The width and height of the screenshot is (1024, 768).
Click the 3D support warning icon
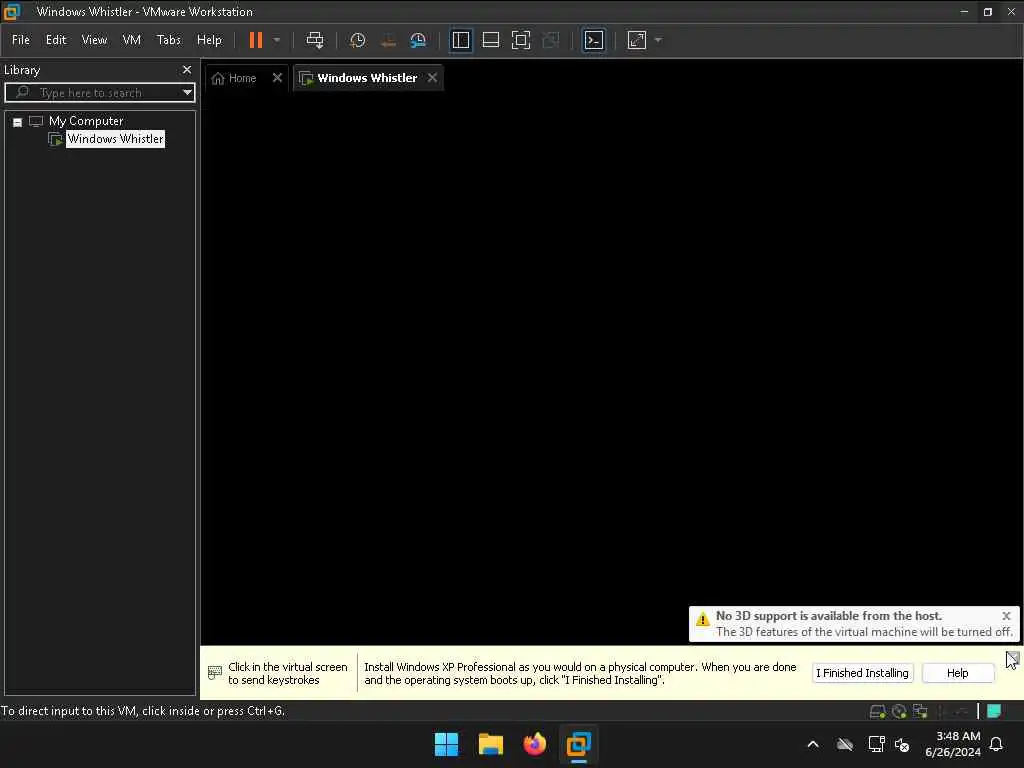[703, 619]
